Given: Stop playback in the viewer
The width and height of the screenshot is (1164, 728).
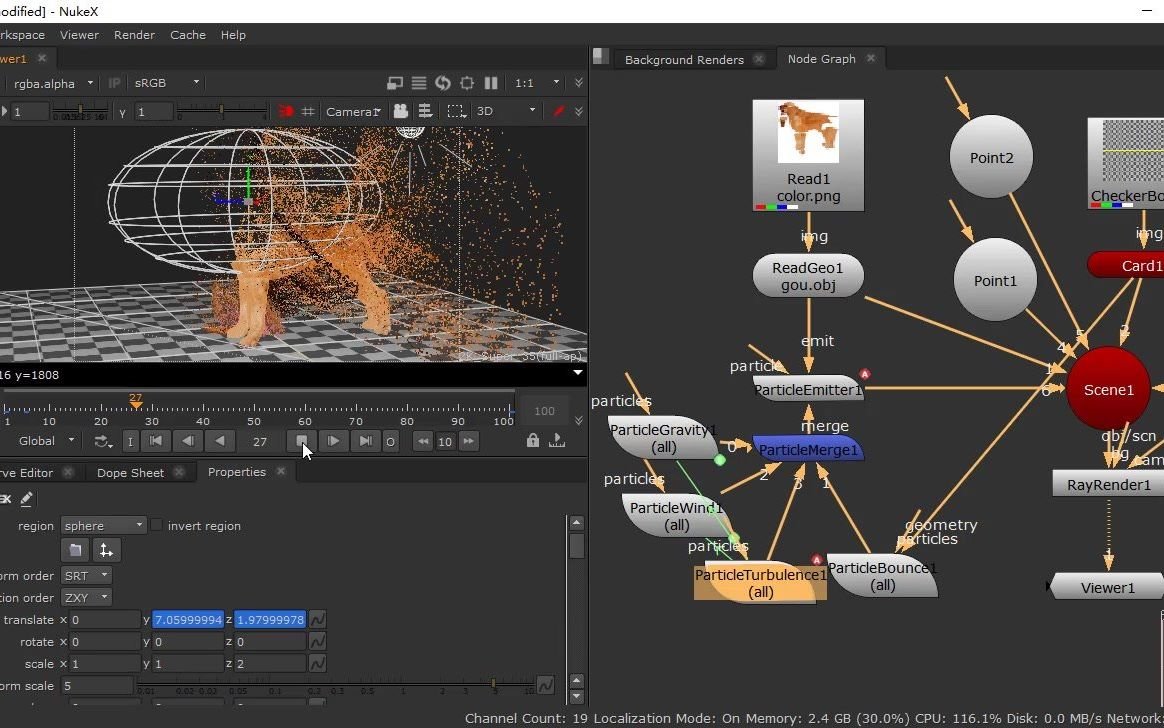Looking at the screenshot, I should pos(302,441).
